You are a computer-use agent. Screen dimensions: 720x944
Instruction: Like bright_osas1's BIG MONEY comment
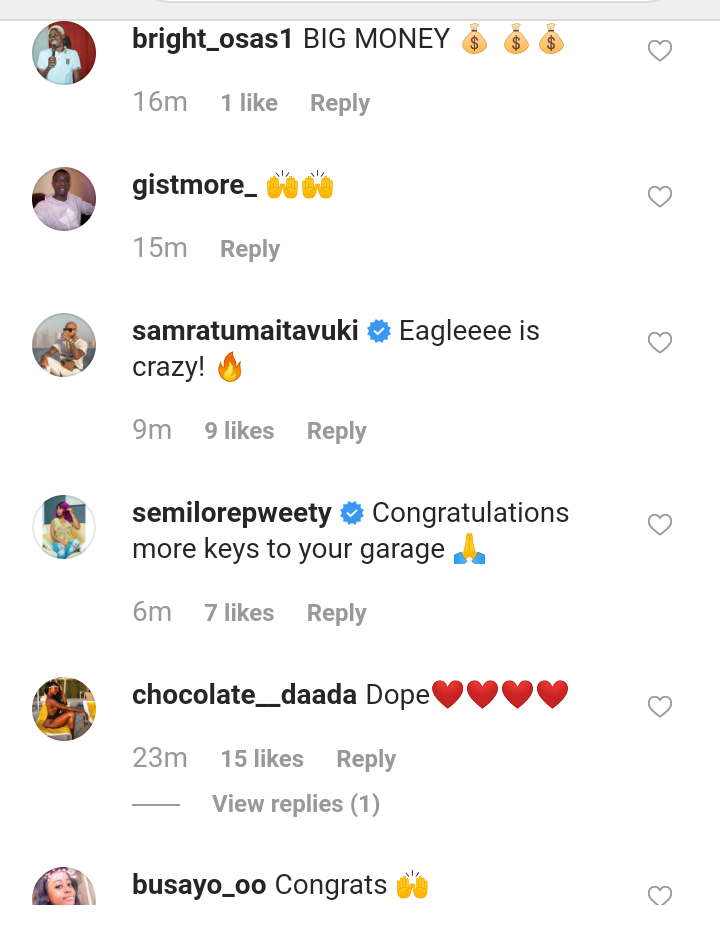pos(659,51)
